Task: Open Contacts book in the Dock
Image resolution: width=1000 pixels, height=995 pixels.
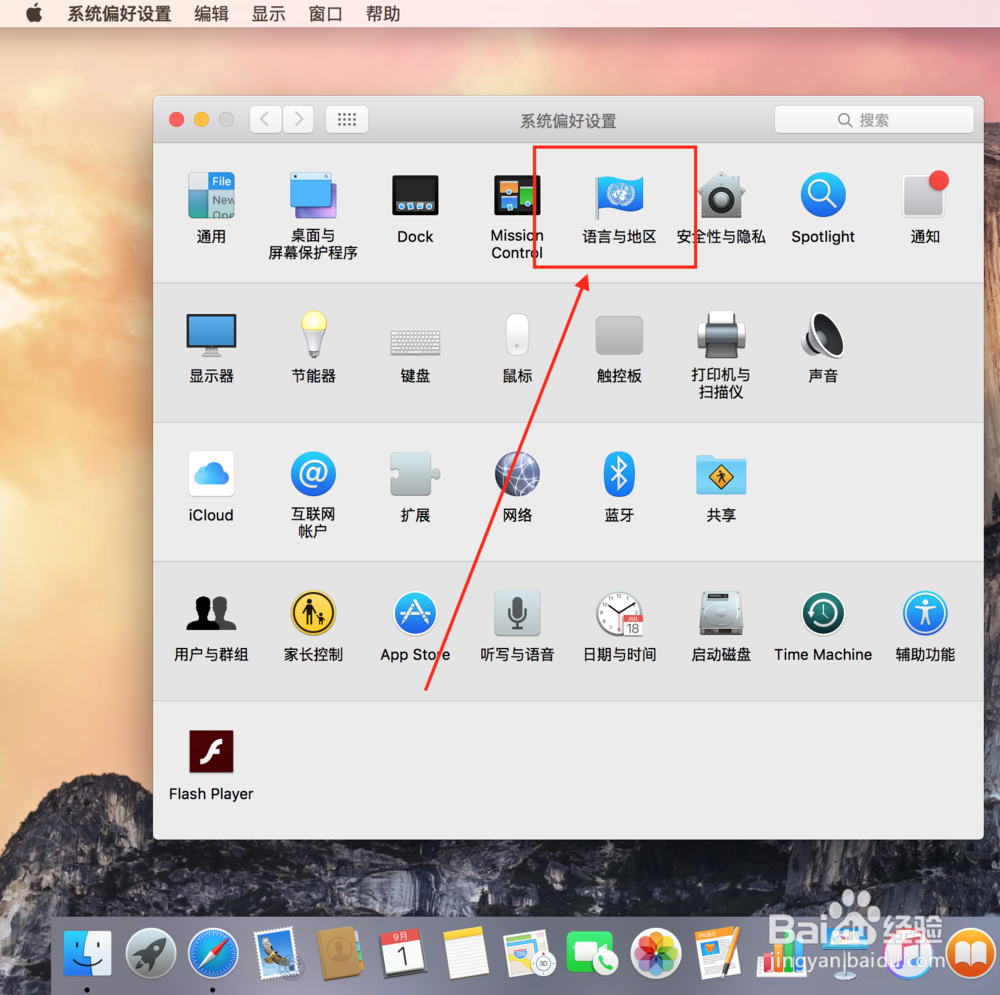Action: (x=340, y=954)
